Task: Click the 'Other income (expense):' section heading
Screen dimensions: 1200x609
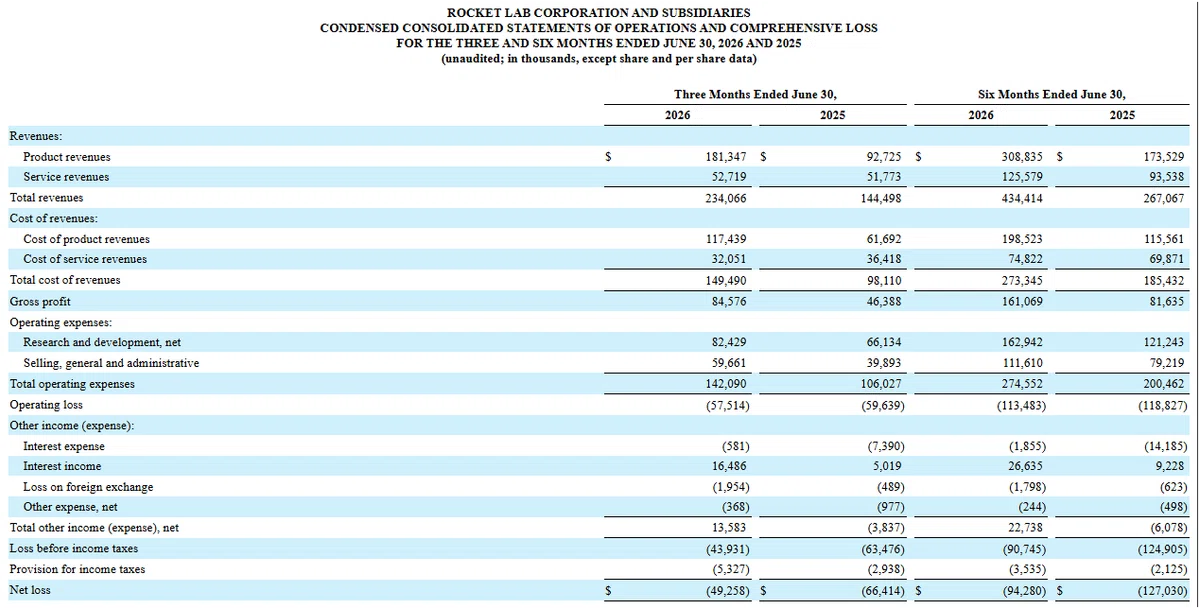Action: tap(71, 425)
